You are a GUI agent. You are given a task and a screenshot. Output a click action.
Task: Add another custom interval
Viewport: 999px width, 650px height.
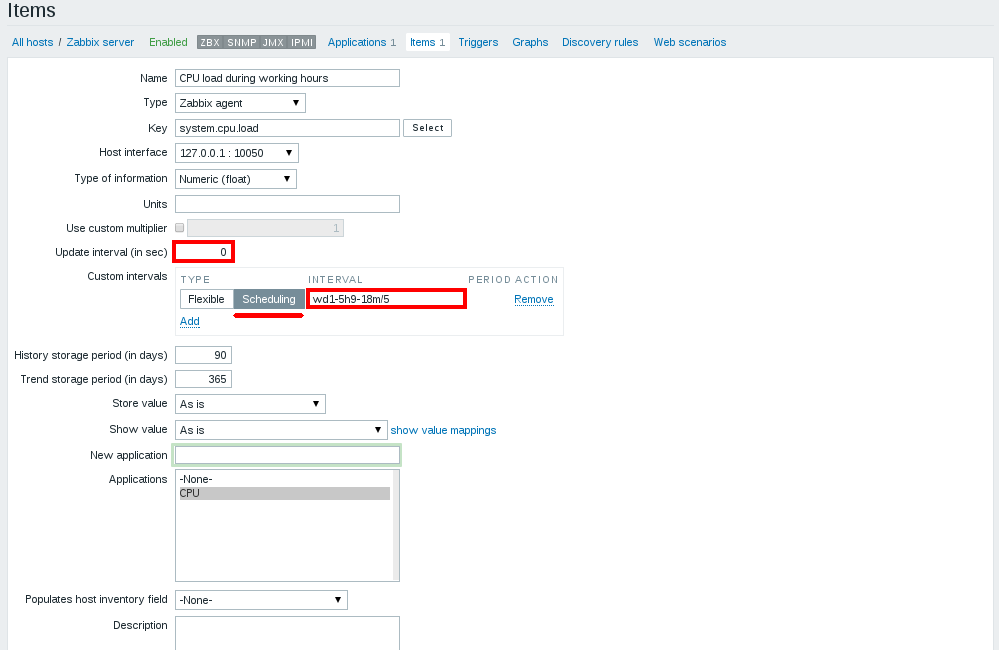(190, 321)
